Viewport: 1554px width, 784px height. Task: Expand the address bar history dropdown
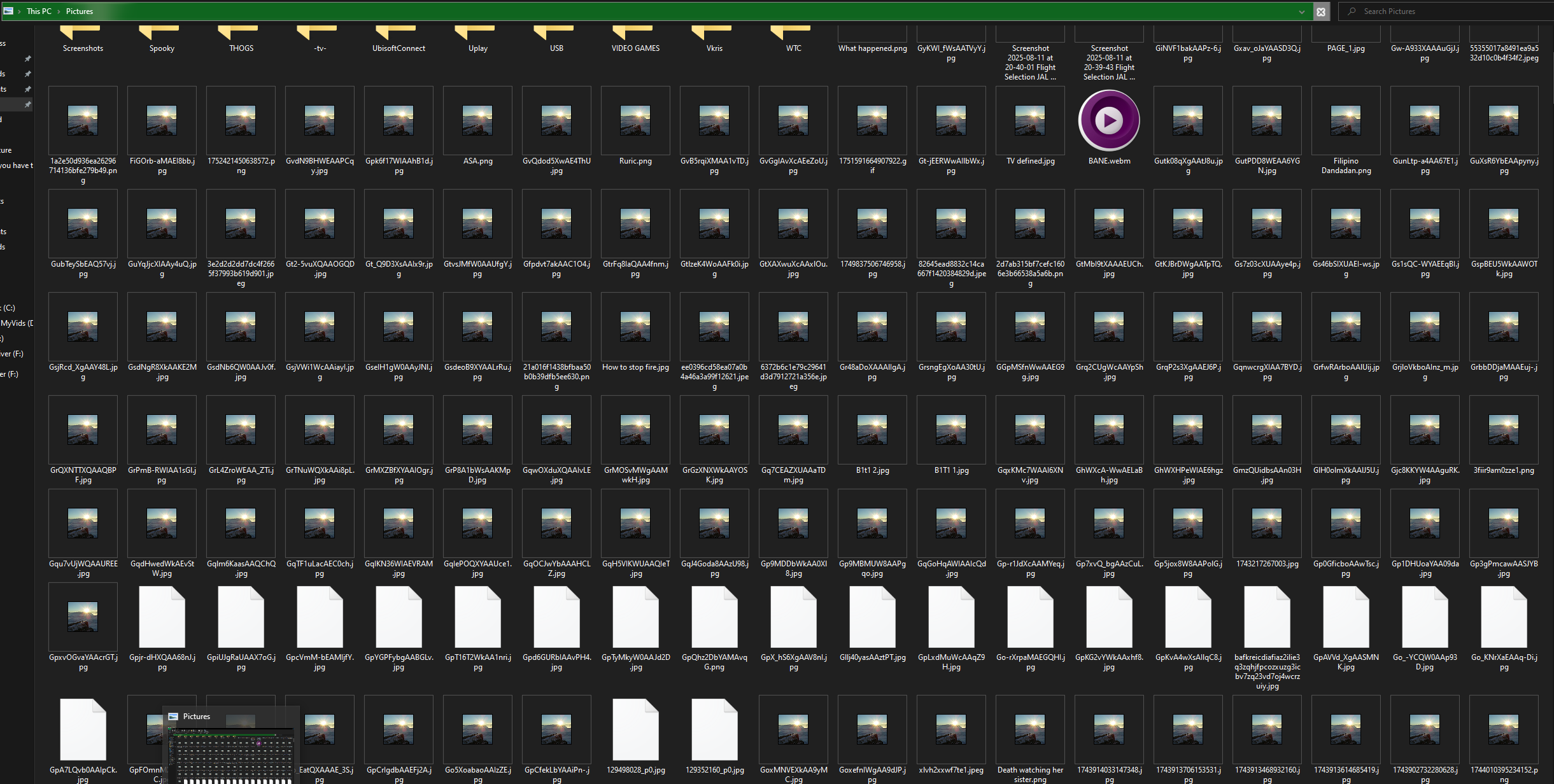click(1301, 11)
